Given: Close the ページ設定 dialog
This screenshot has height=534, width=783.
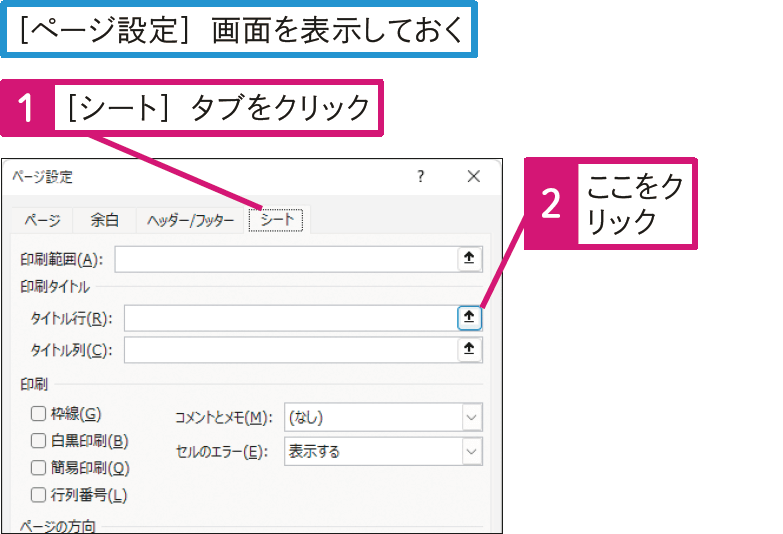Looking at the screenshot, I should [x=473, y=176].
